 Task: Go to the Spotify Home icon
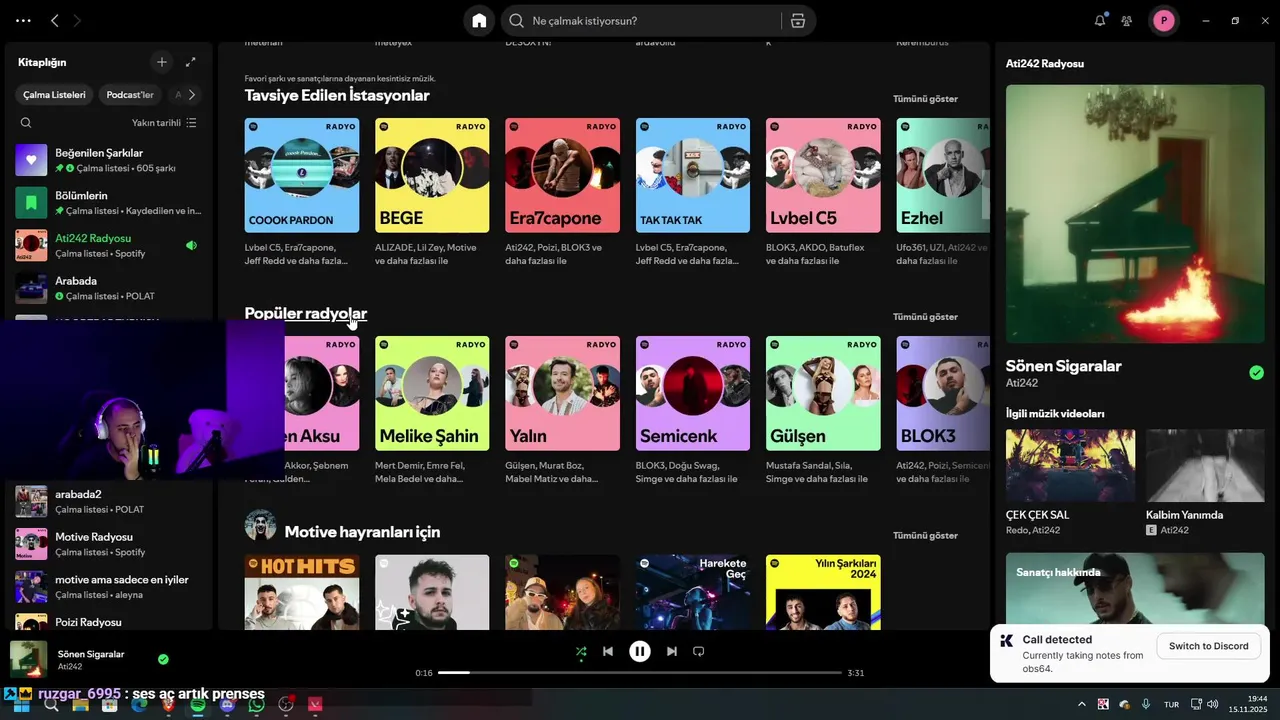coord(479,20)
